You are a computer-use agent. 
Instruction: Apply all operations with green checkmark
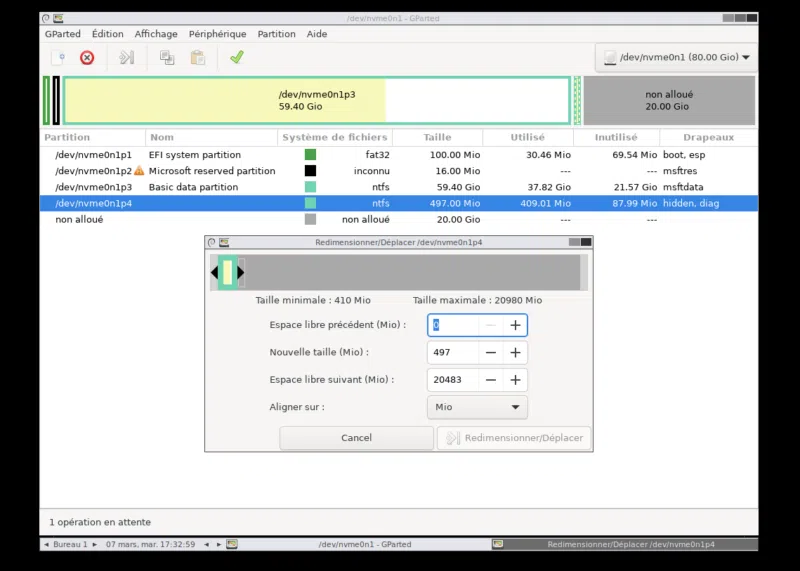pyautogui.click(x=237, y=58)
